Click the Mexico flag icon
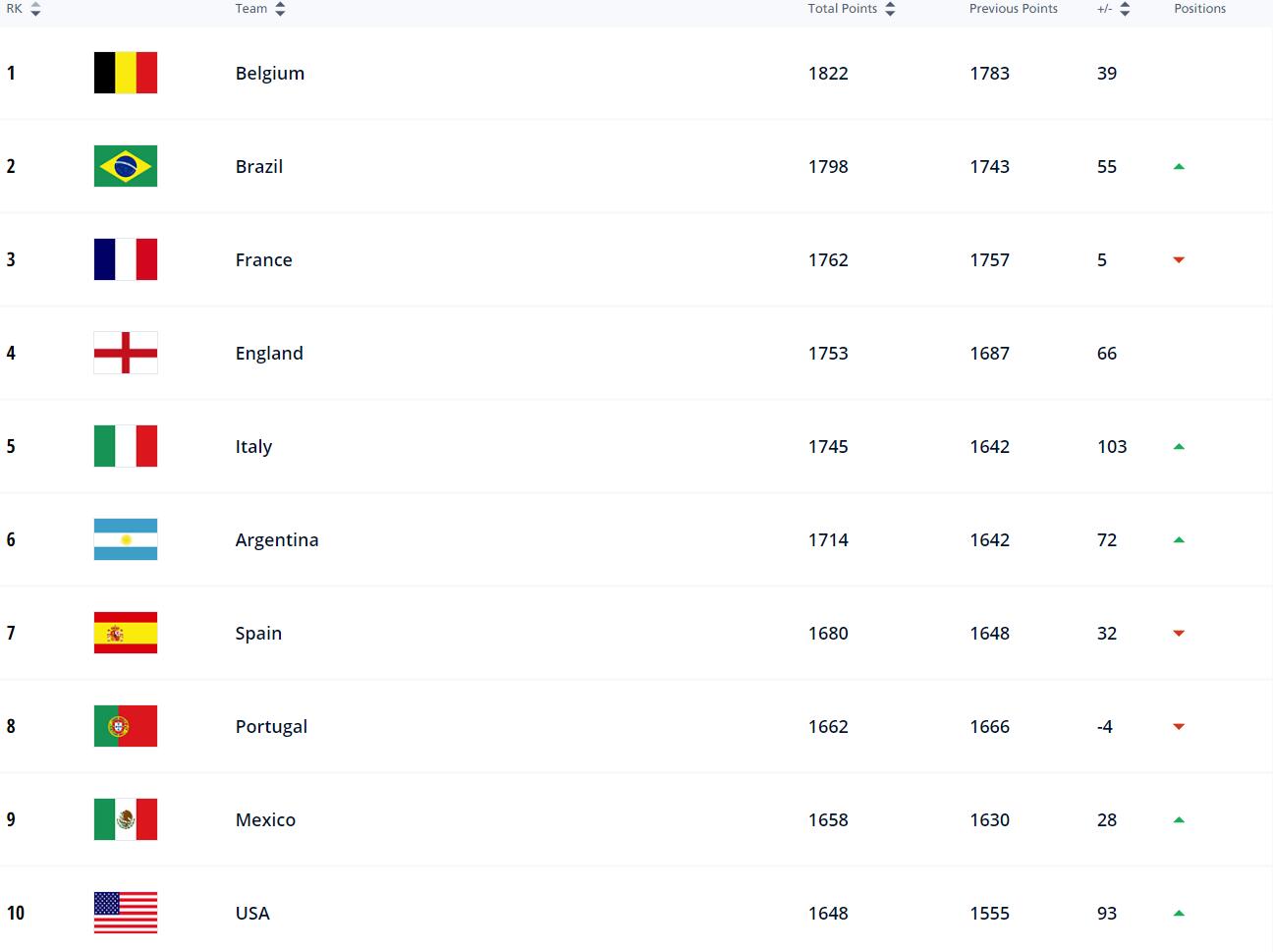Image resolution: width=1273 pixels, height=952 pixels. [126, 819]
